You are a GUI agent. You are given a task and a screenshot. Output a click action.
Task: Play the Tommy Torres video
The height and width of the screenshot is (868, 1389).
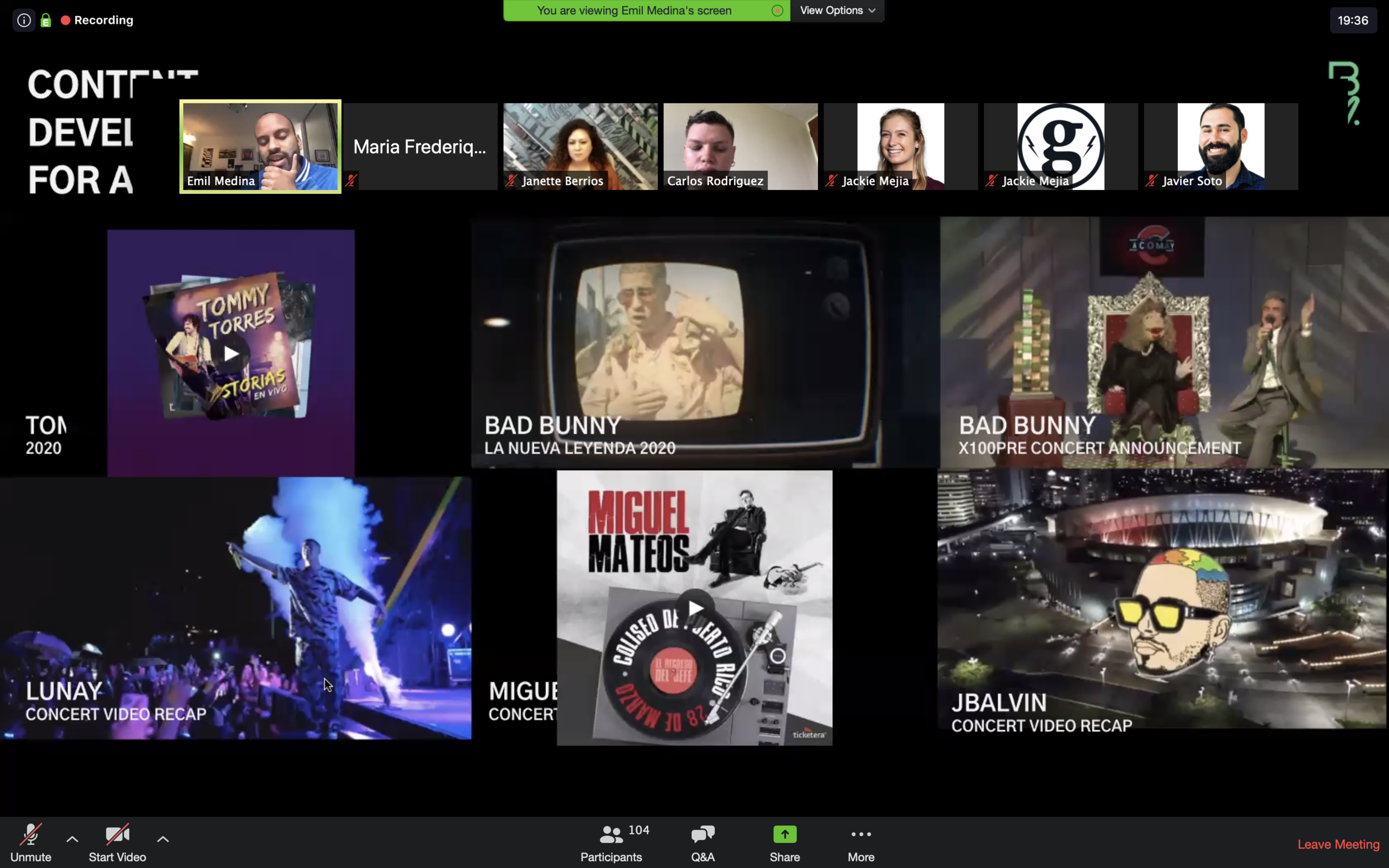click(x=231, y=353)
